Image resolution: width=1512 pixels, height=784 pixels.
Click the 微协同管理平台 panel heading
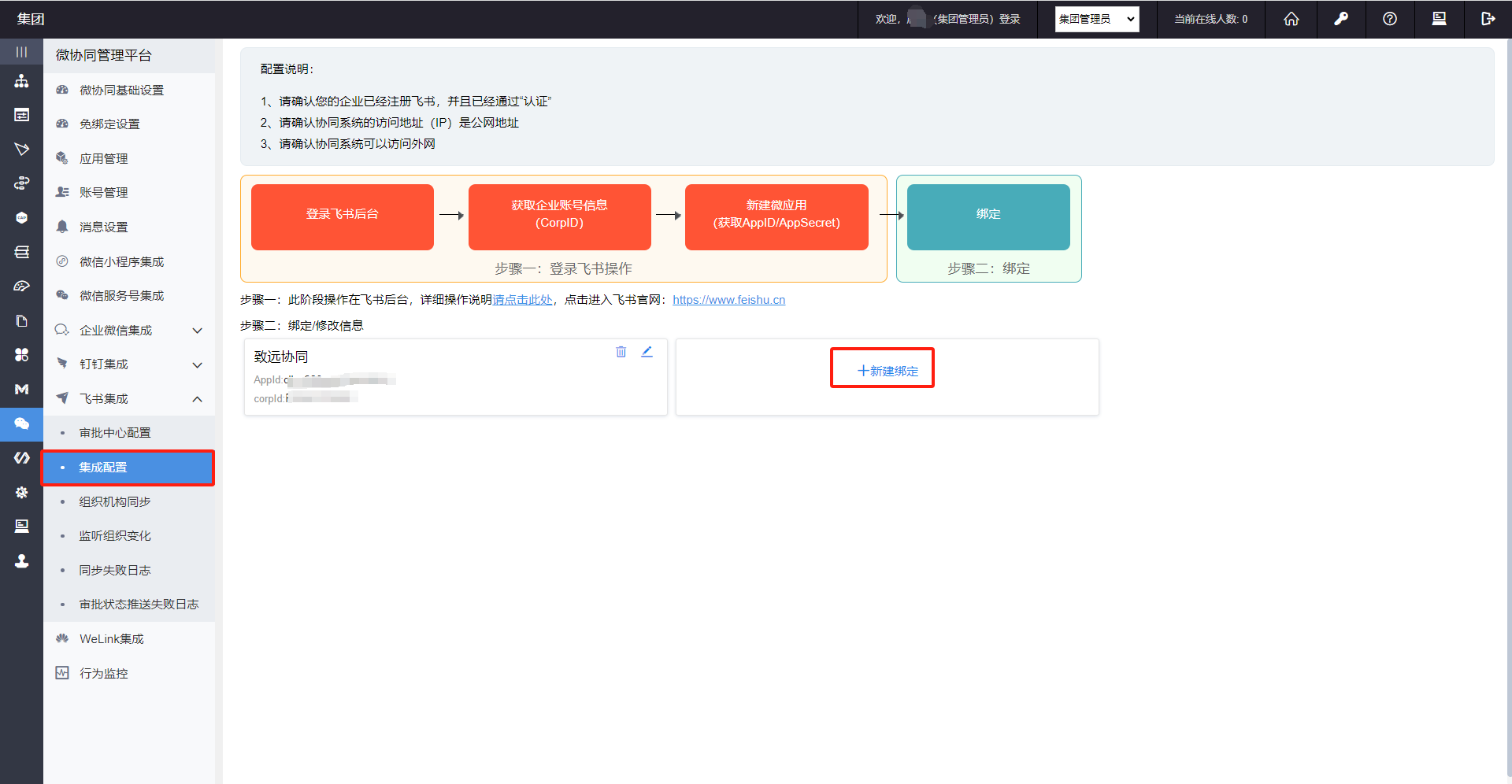click(104, 55)
